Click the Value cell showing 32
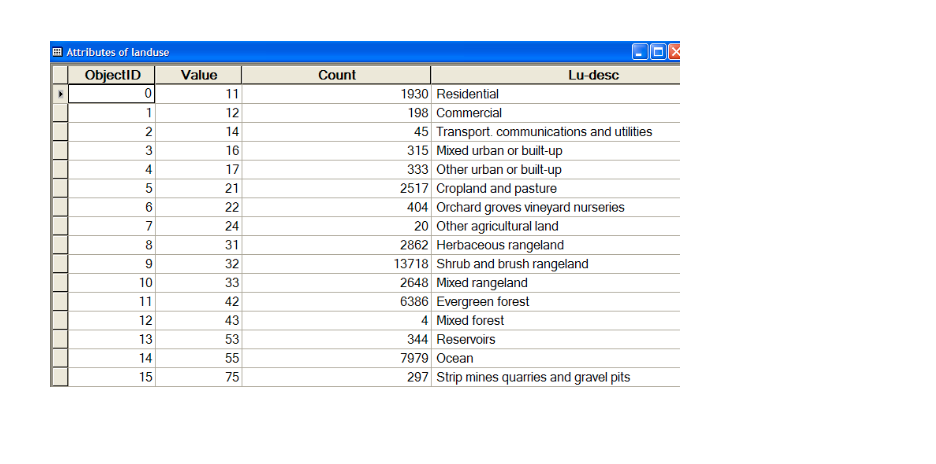Viewport: 936px width, 464px height. pos(199,264)
